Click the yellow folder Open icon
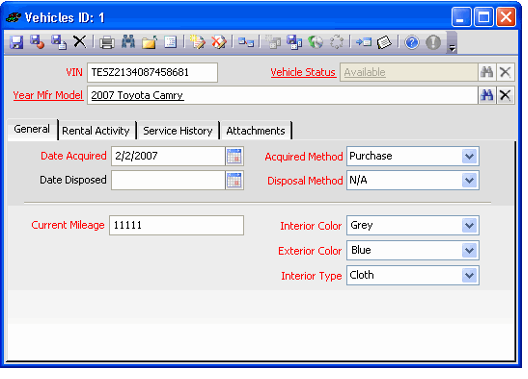 click(150, 42)
